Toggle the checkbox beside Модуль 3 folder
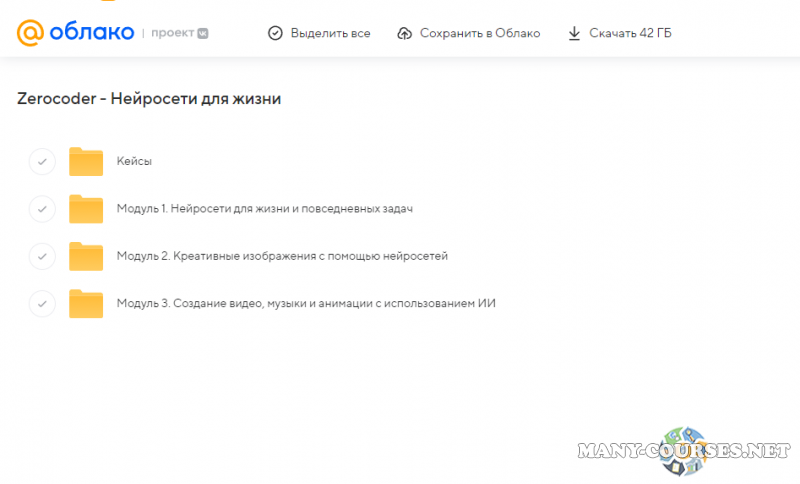This screenshot has width=800, height=484. tap(42, 303)
